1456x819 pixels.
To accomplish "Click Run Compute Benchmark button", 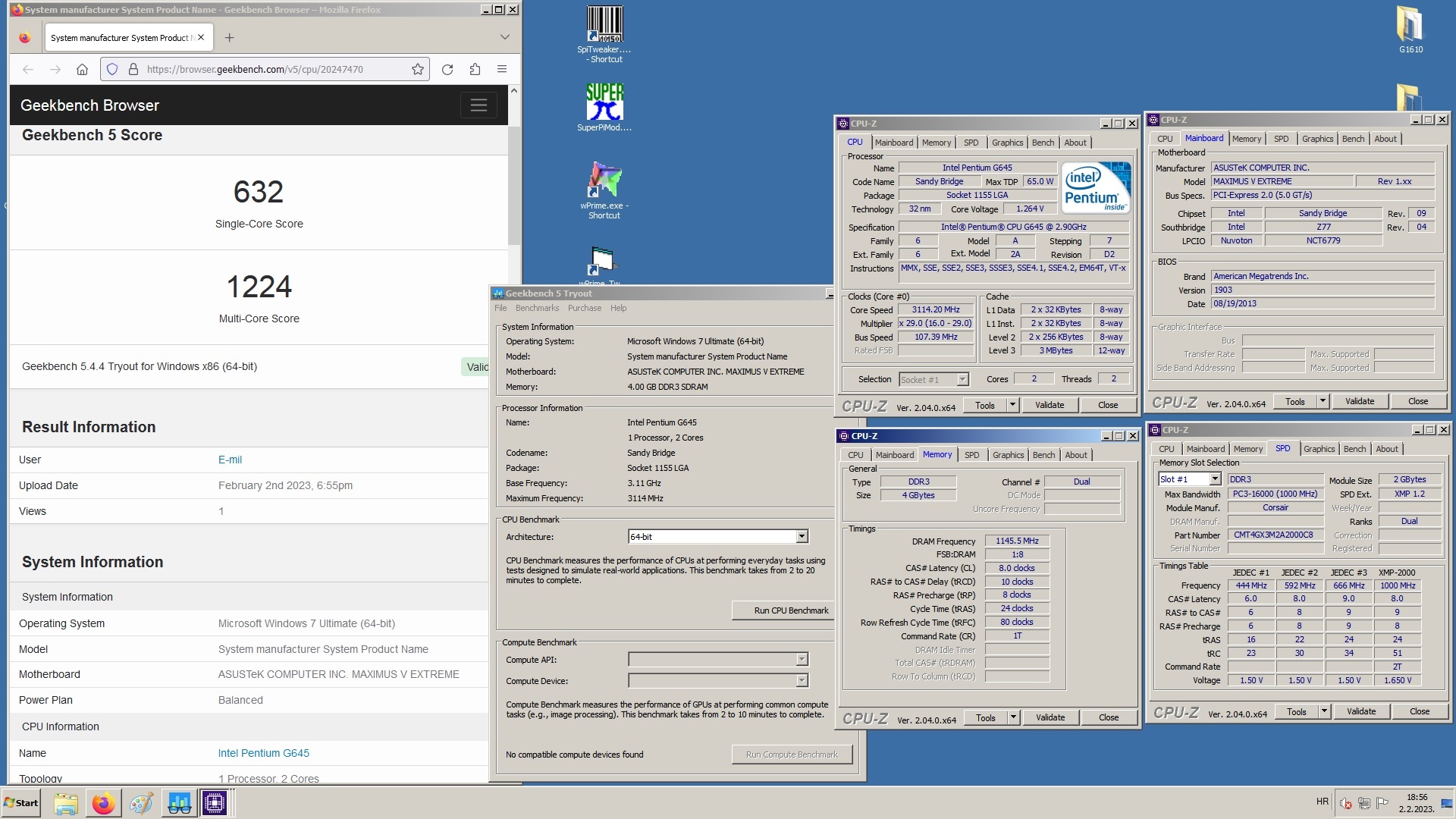I will (x=792, y=755).
